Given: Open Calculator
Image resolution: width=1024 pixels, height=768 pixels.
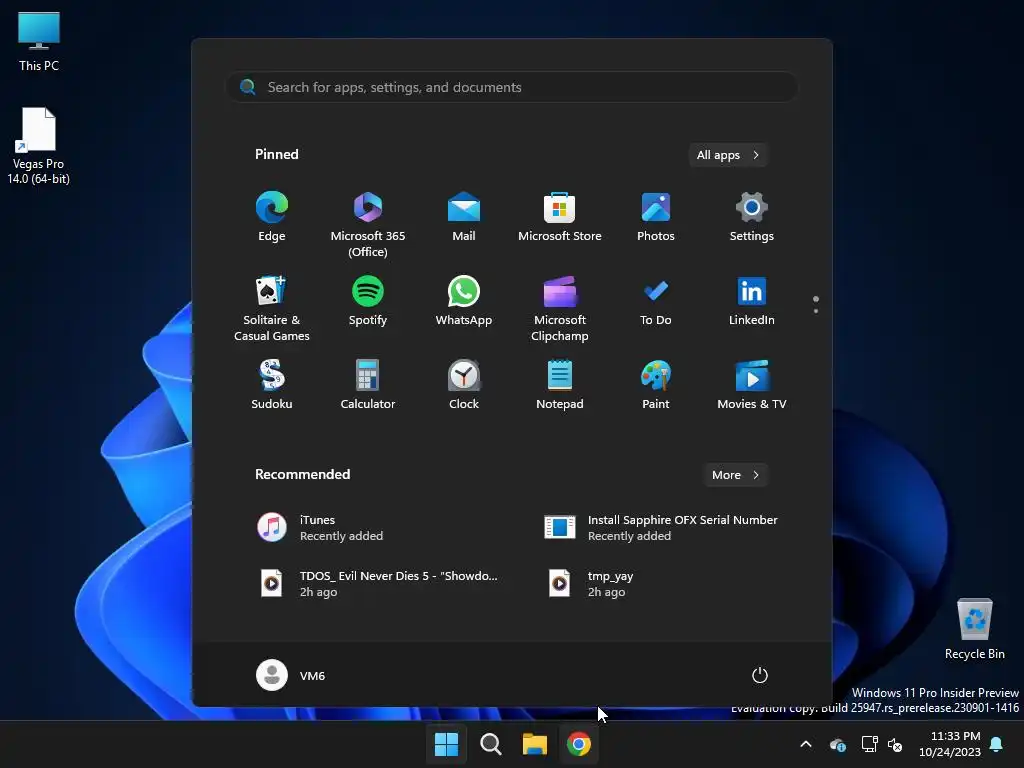Looking at the screenshot, I should coord(368,385).
